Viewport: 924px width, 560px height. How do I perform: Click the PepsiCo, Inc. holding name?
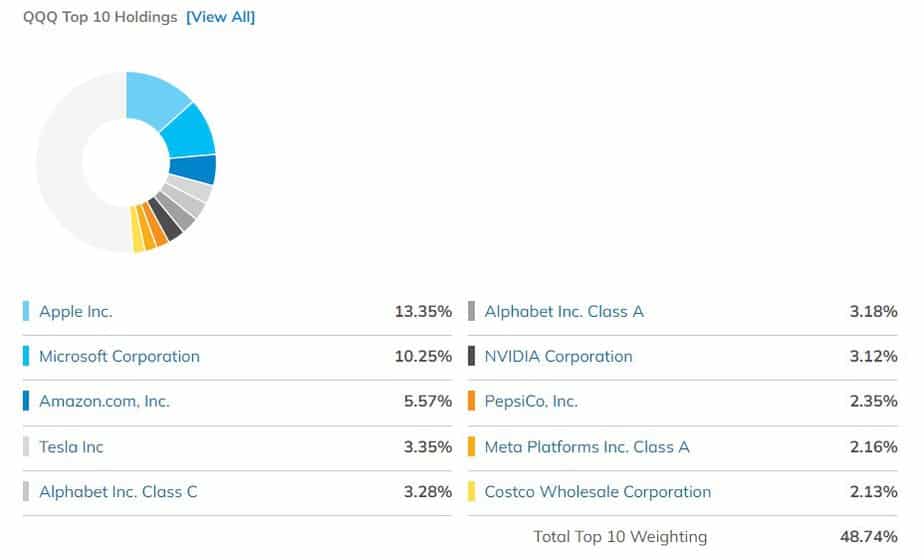pyautogui.click(x=531, y=401)
